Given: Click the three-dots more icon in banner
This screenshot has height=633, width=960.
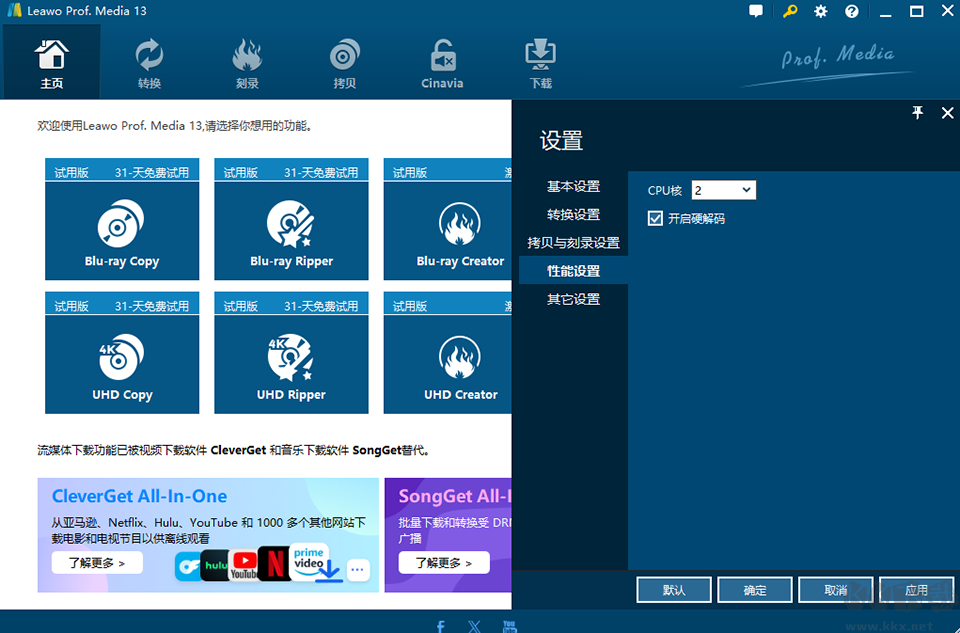Looking at the screenshot, I should (x=358, y=570).
